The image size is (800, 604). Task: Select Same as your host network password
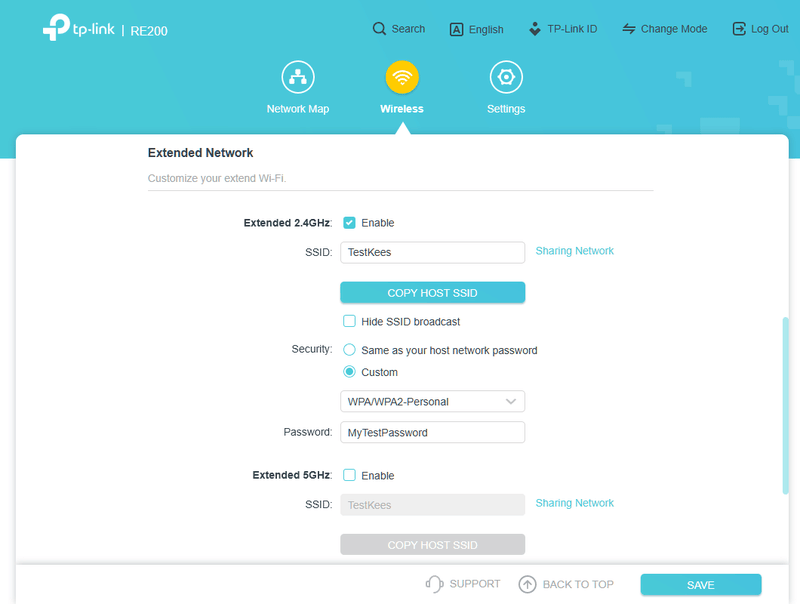349,350
